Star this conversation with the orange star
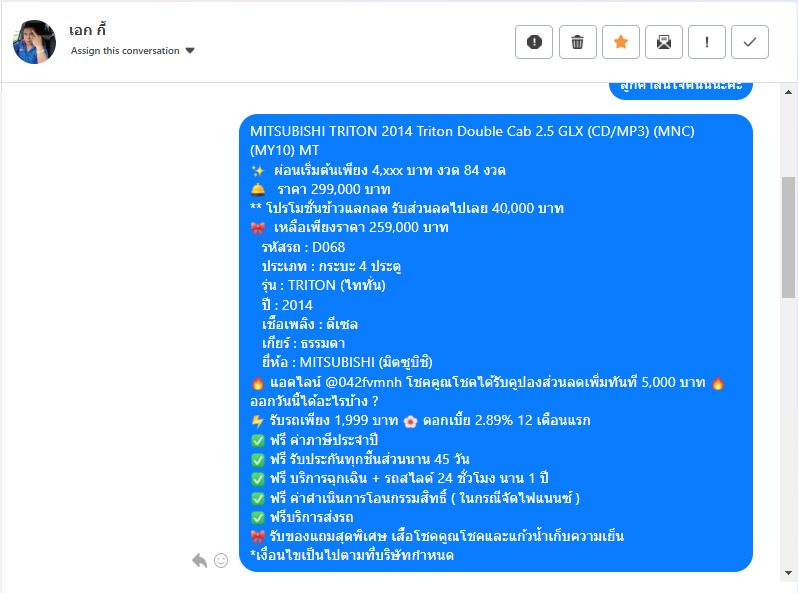This screenshot has width=798, height=593. click(620, 42)
